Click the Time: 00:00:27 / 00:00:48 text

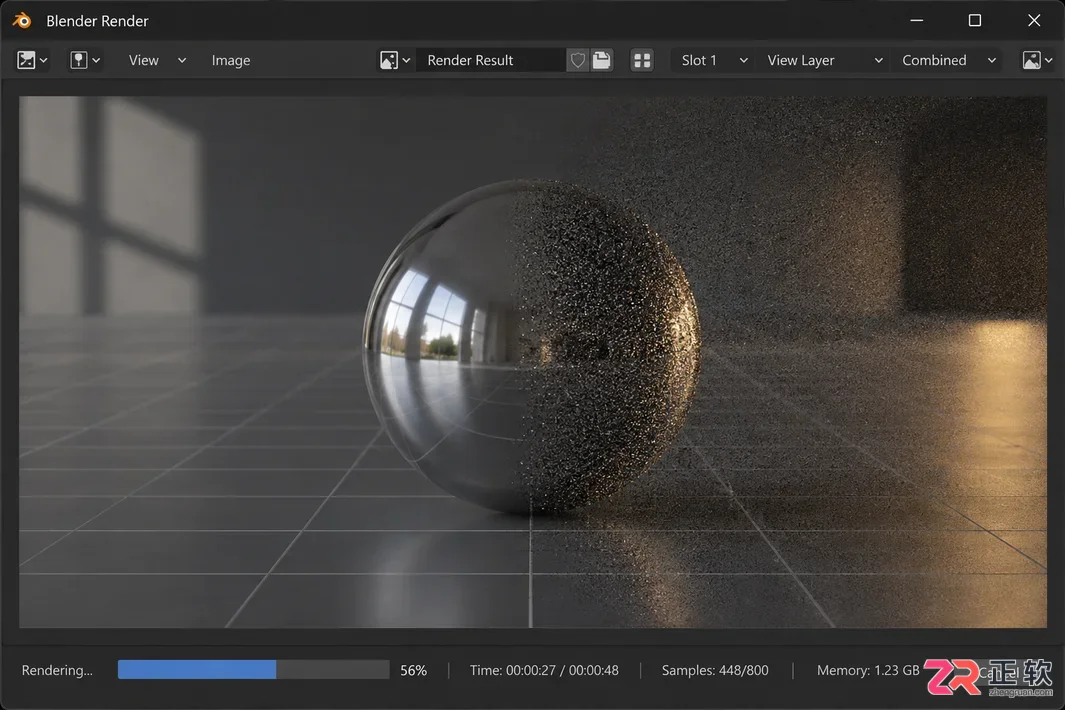544,670
